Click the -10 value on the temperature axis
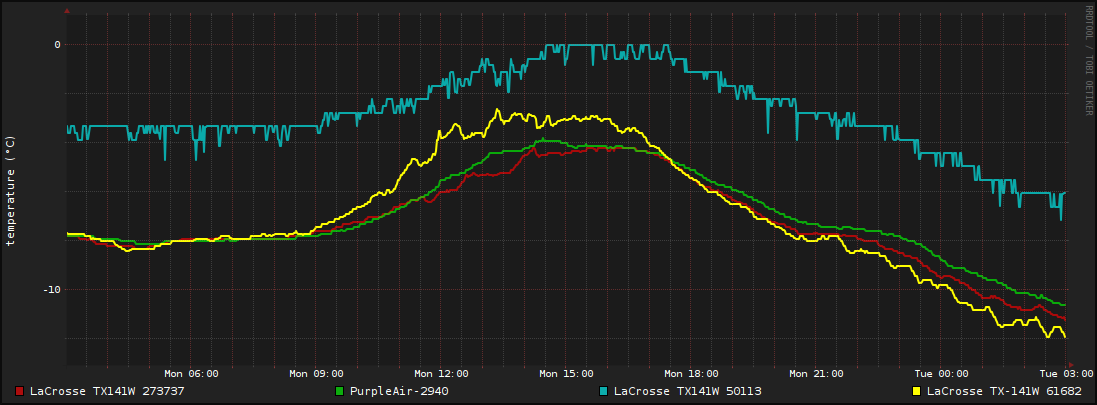 52,290
